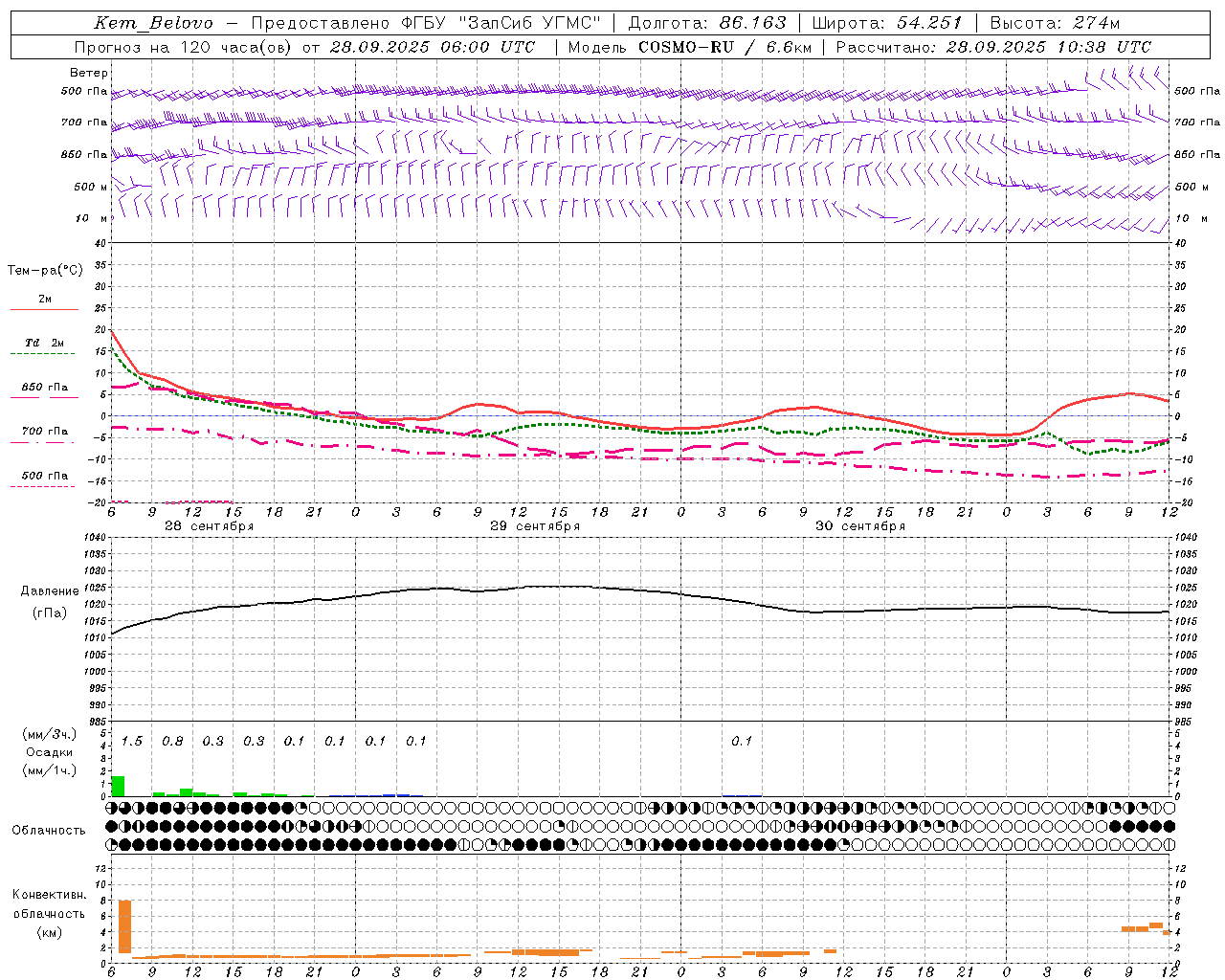The width and height of the screenshot is (1225, 980).
Task: Click the 1.5 precipitation amount value
Action: coord(132,742)
